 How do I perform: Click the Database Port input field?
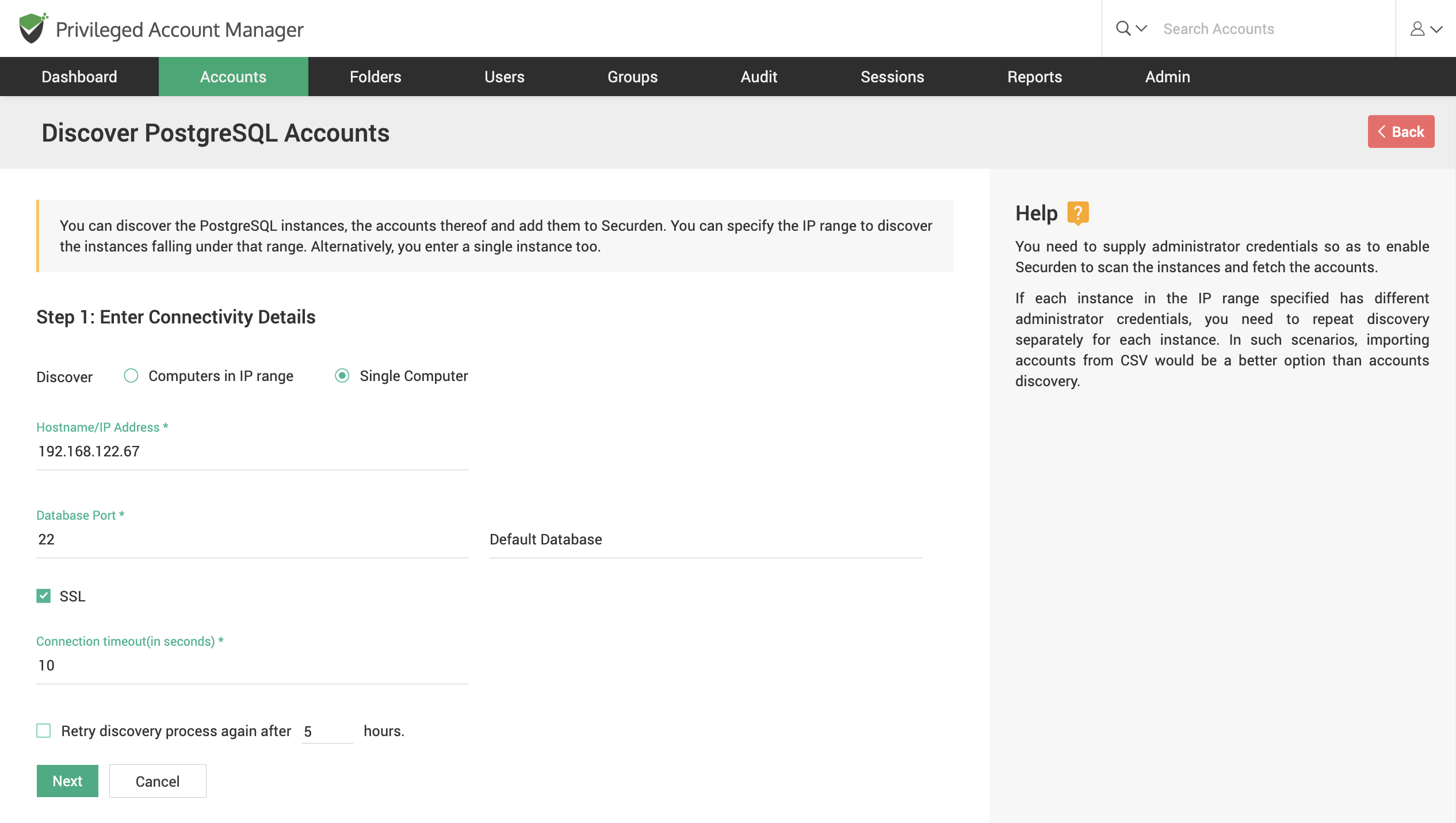[x=252, y=540]
